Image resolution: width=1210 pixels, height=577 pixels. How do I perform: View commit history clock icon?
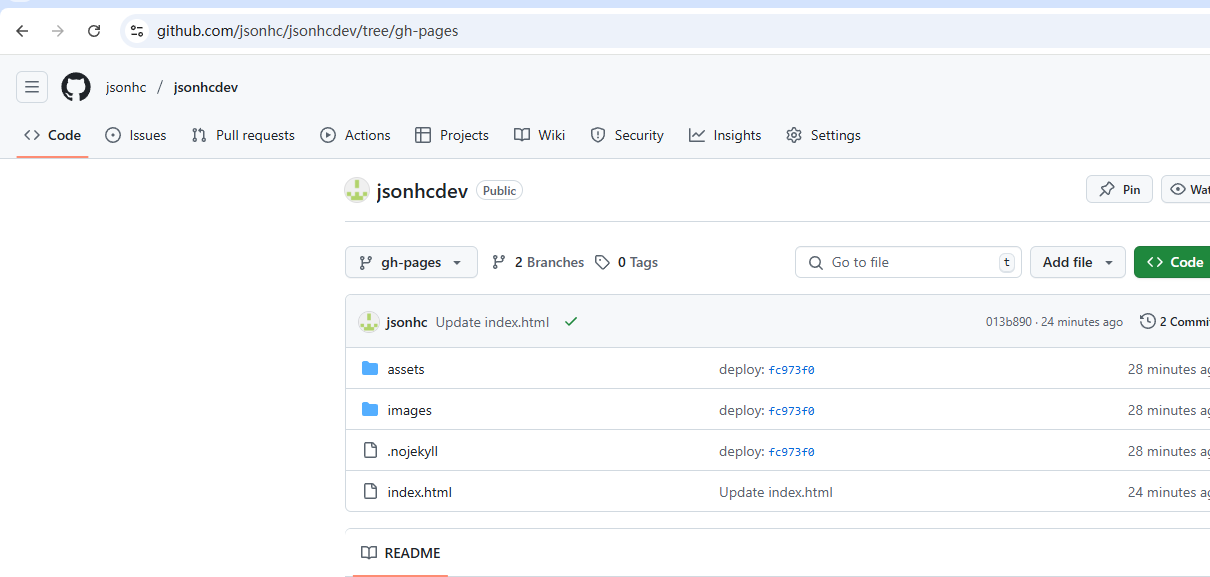point(1147,322)
